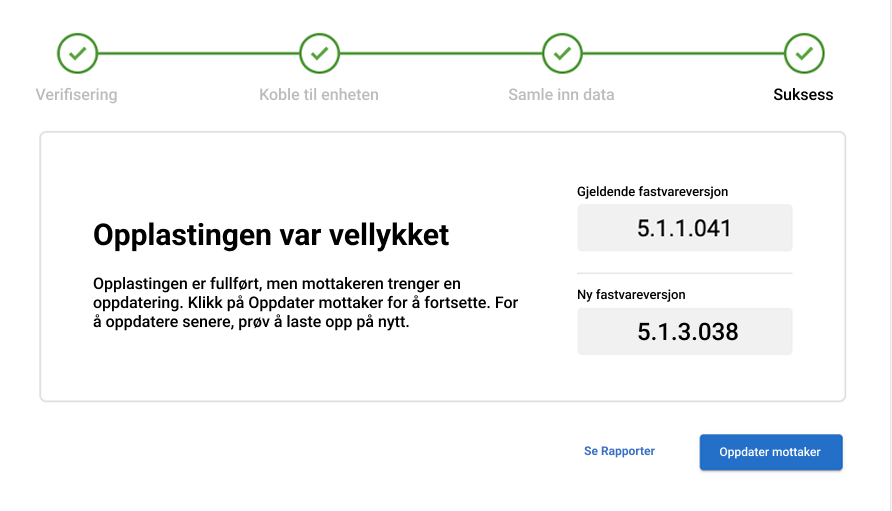This screenshot has width=892, height=511.
Task: Click the divider between the firmware versions
Action: pos(684,273)
